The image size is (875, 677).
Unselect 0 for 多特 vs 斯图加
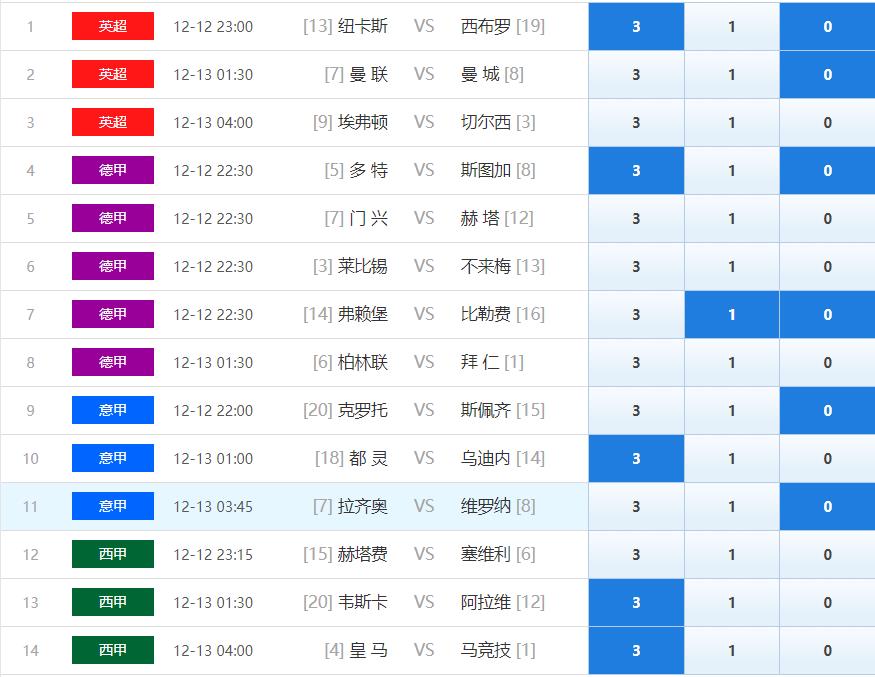pos(828,170)
